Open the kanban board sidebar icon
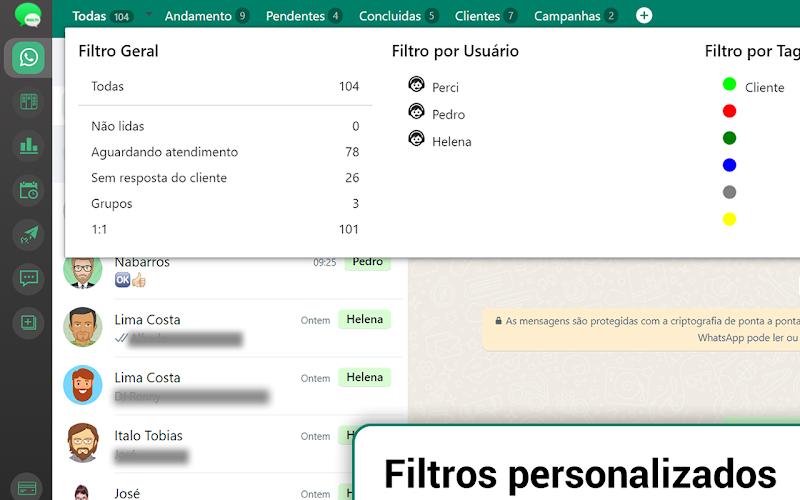800x500 pixels. pos(29,102)
